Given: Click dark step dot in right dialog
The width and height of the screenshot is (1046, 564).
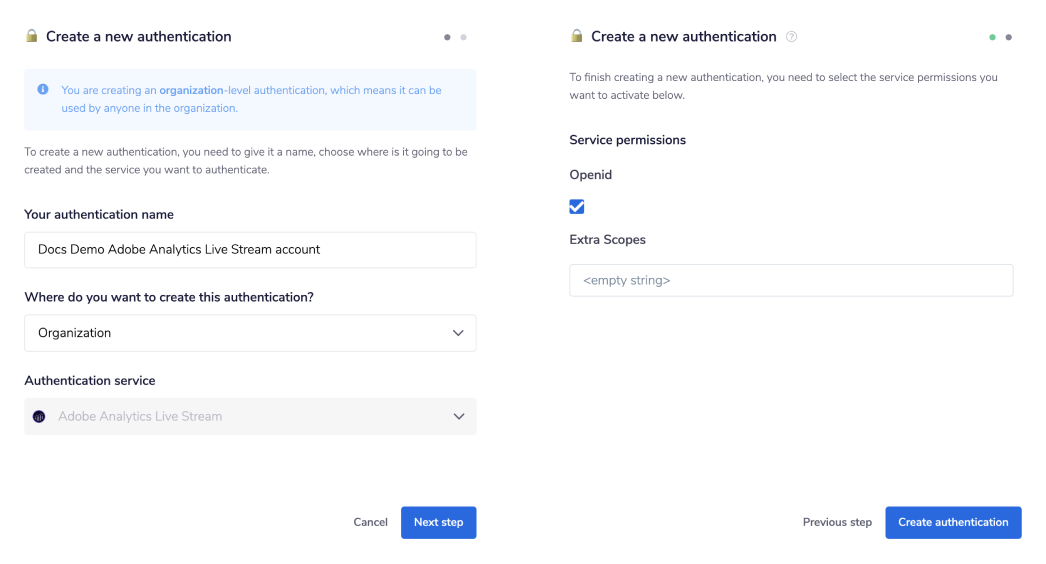Looking at the screenshot, I should click(x=1008, y=37).
